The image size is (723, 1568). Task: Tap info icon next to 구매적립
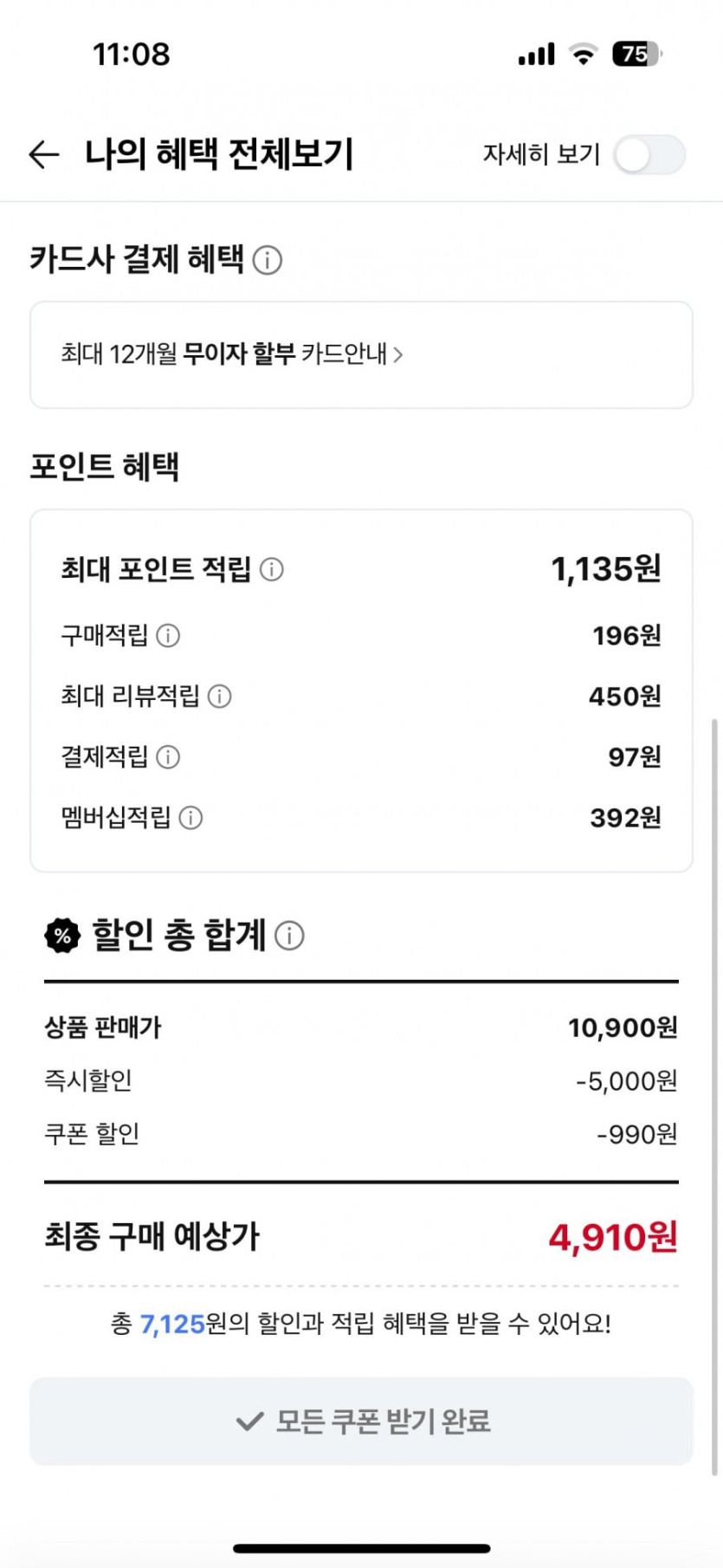tap(168, 636)
